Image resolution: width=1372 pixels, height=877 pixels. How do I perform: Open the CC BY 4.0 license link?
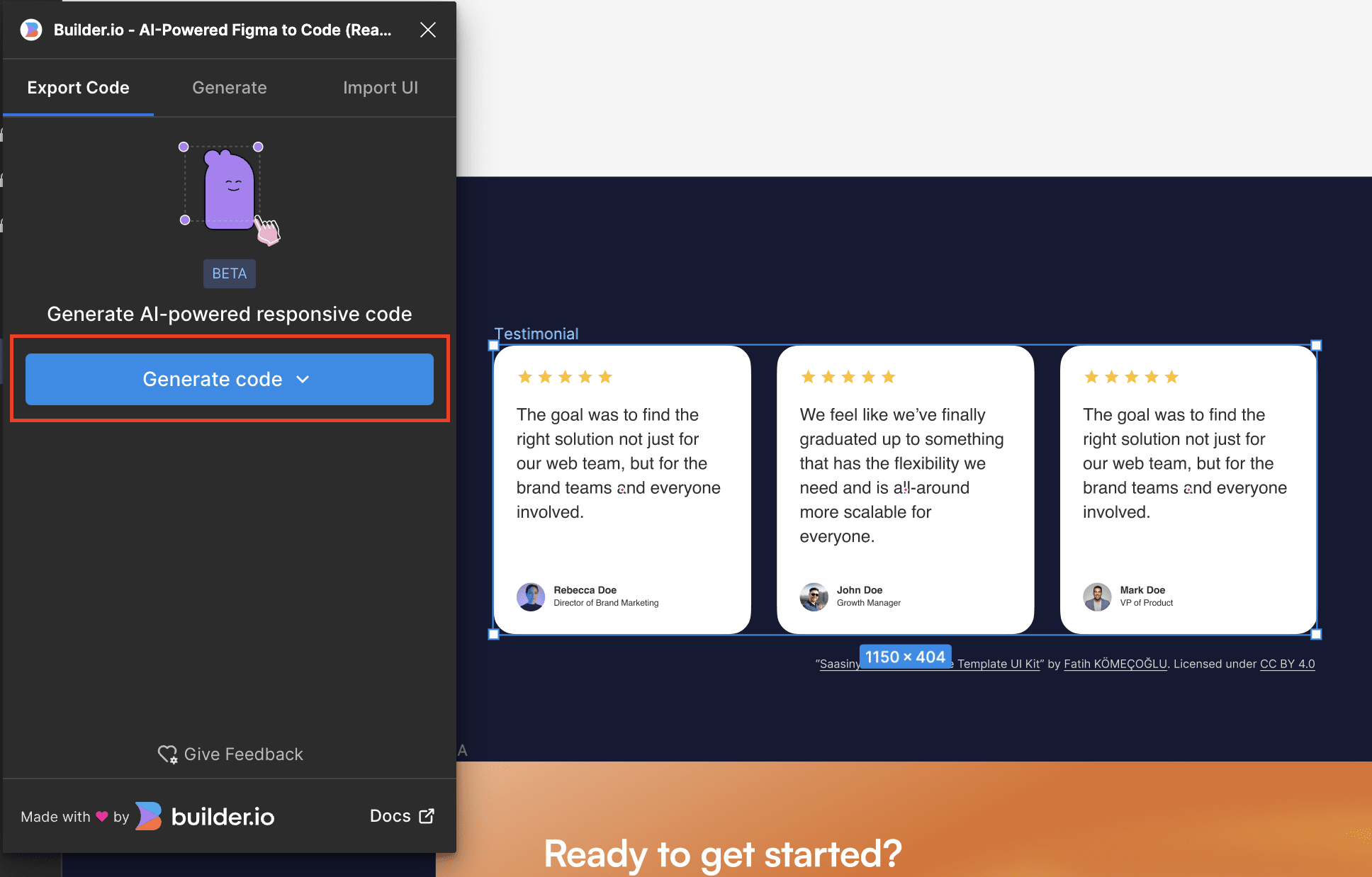point(1287,664)
